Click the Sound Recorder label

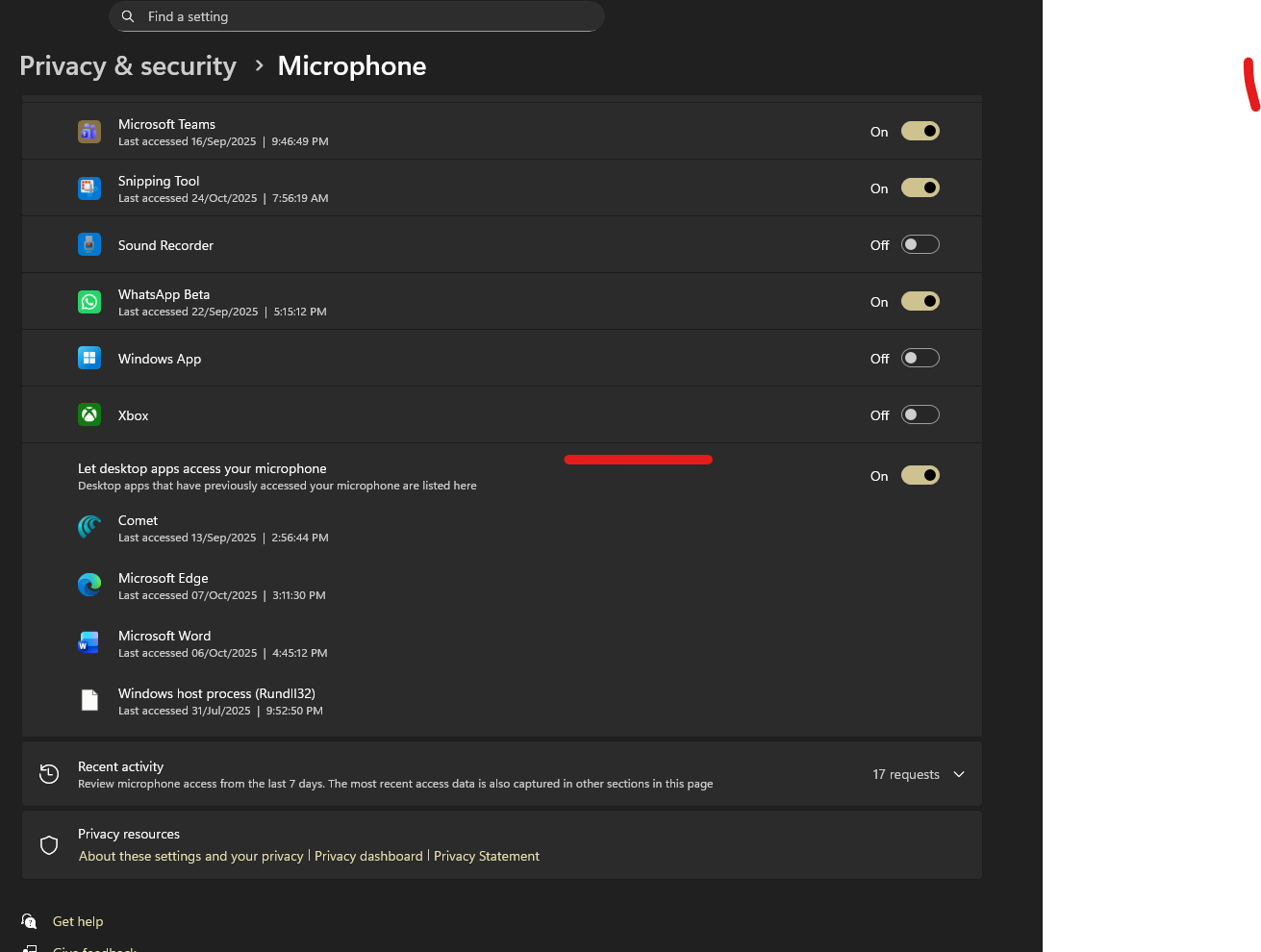(x=165, y=245)
